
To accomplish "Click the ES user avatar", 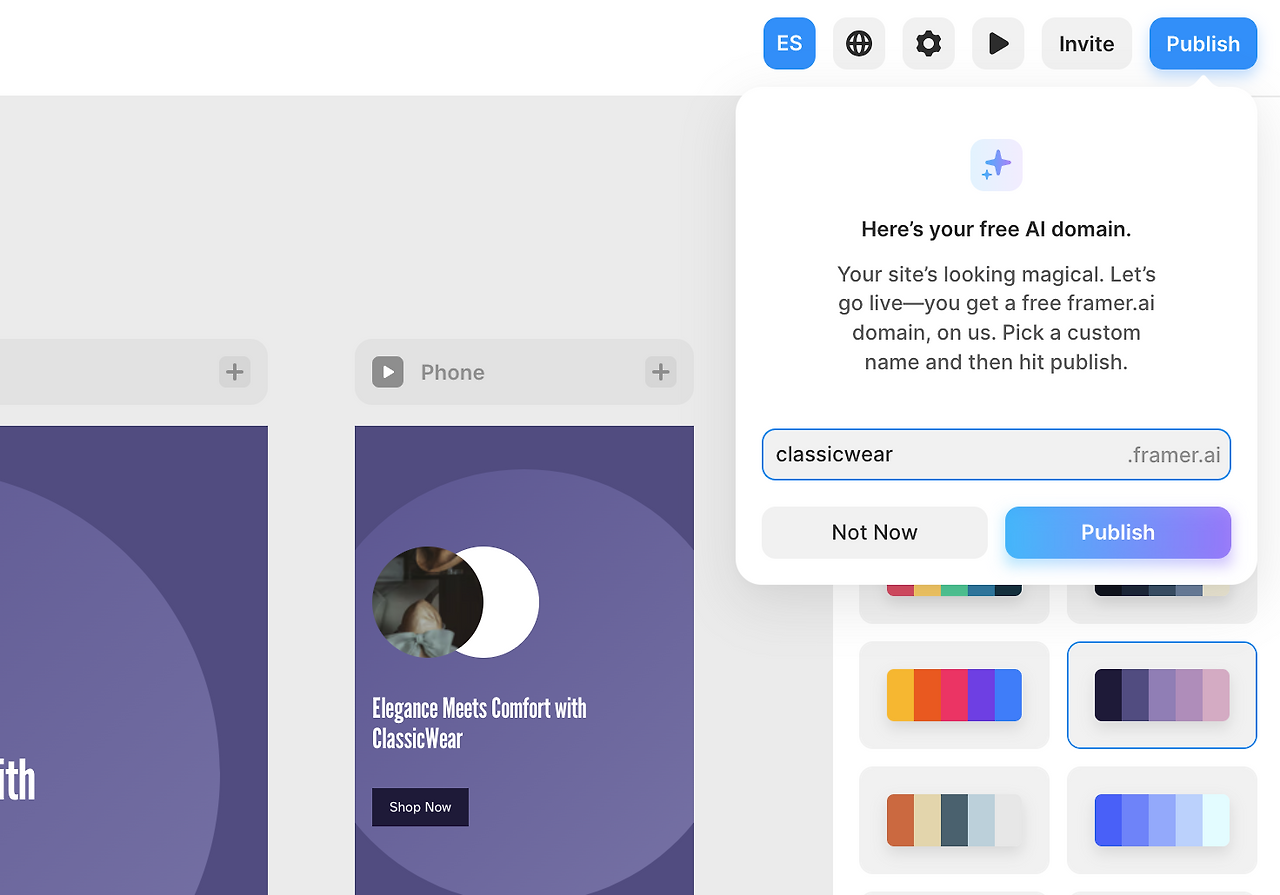I will point(789,44).
